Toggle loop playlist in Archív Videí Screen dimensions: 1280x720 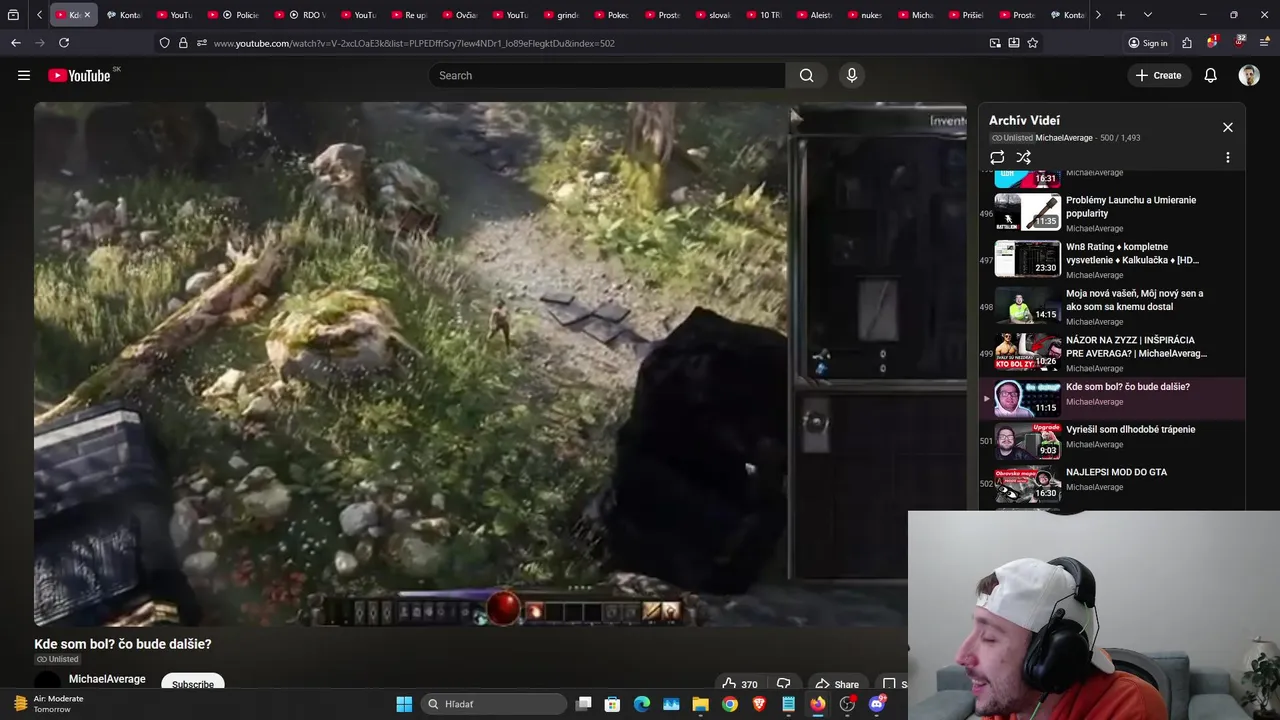(997, 157)
